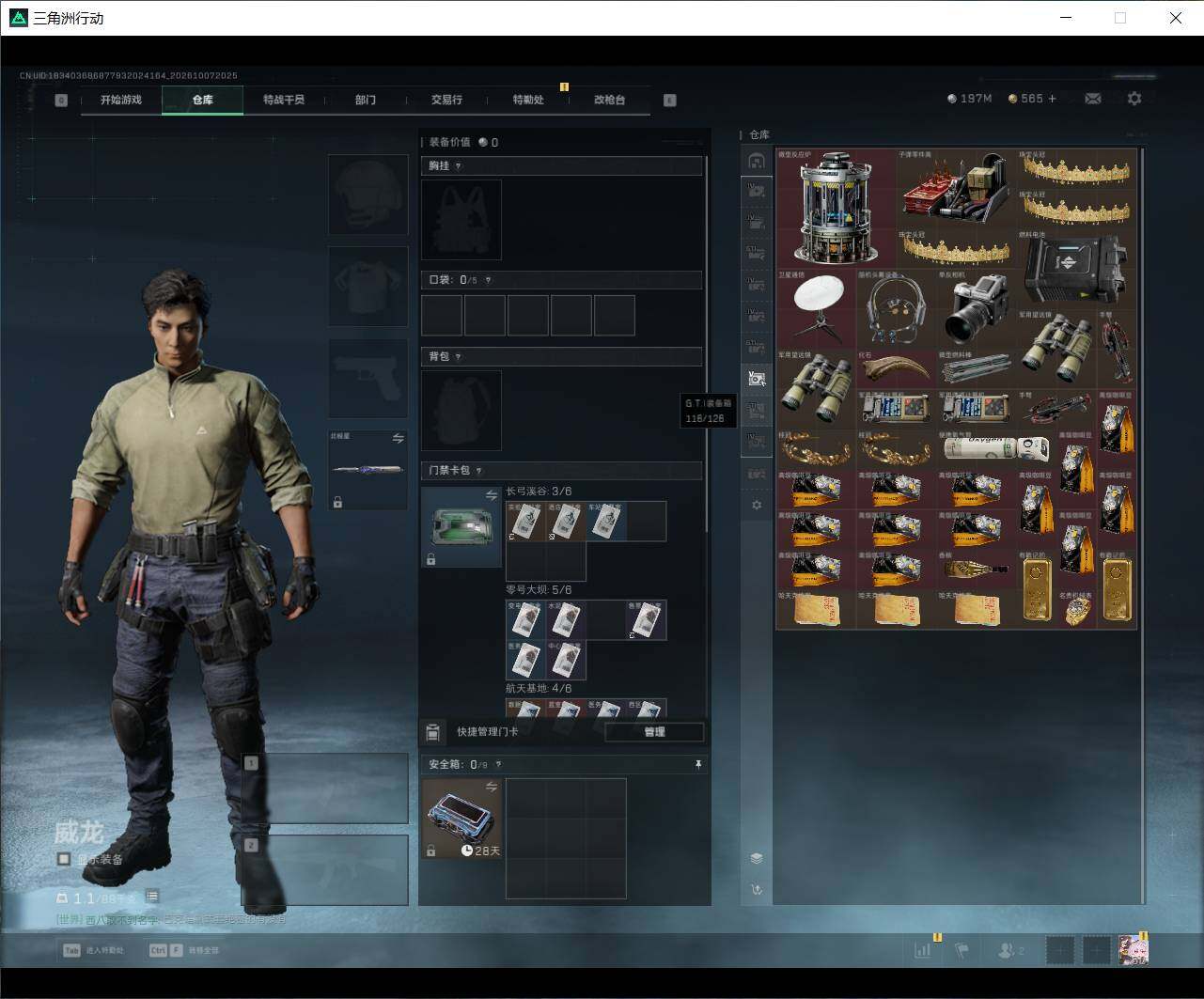Viewport: 1204px width, 999px height.
Task: Click the stash home sidebar icon
Action: (757, 162)
